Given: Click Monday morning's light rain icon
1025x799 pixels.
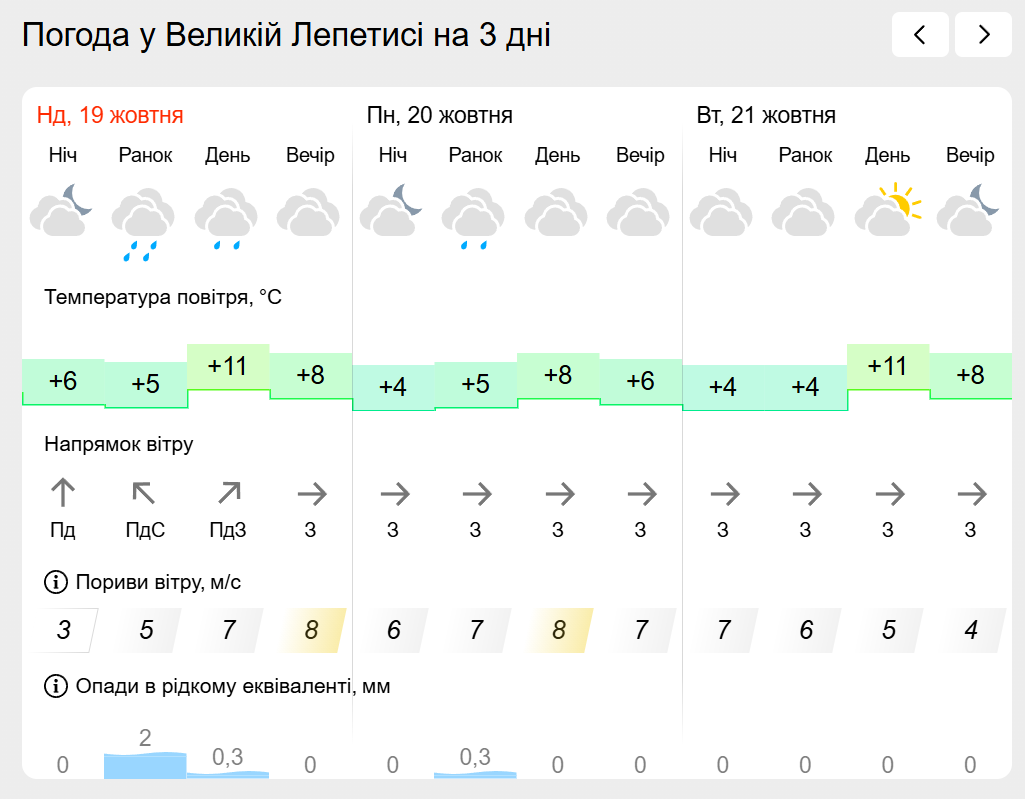Looking at the screenshot, I should [x=474, y=220].
